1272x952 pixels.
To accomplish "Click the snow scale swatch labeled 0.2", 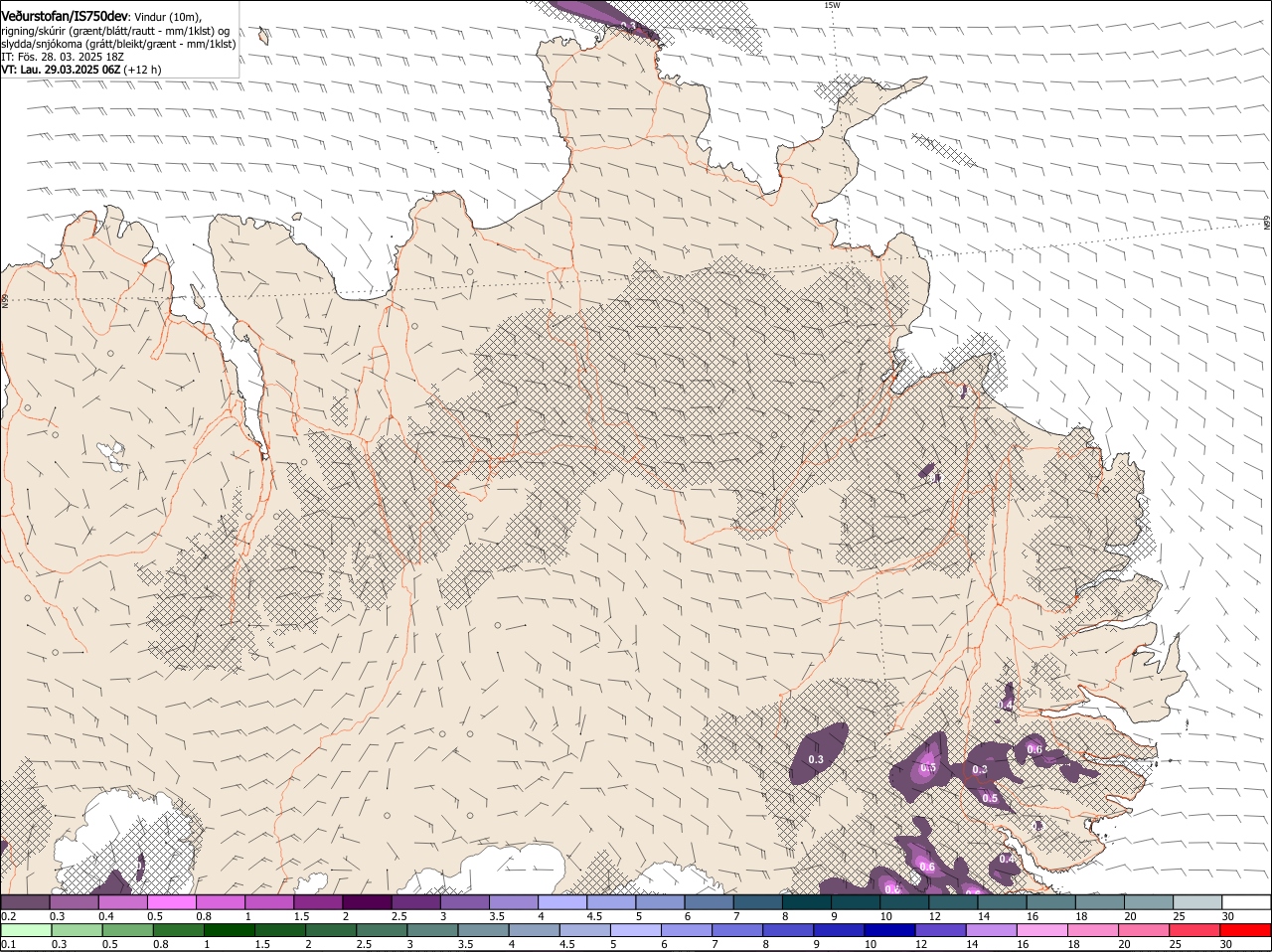I will tap(25, 901).
